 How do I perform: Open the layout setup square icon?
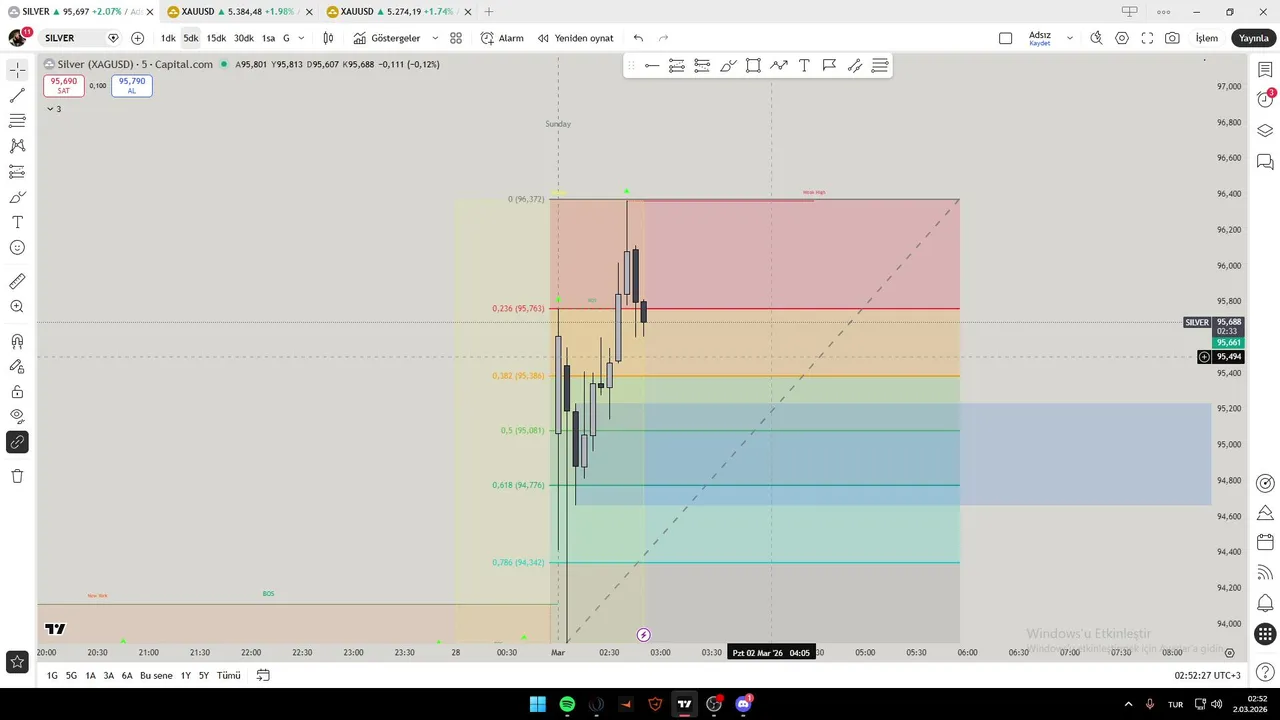1005,38
